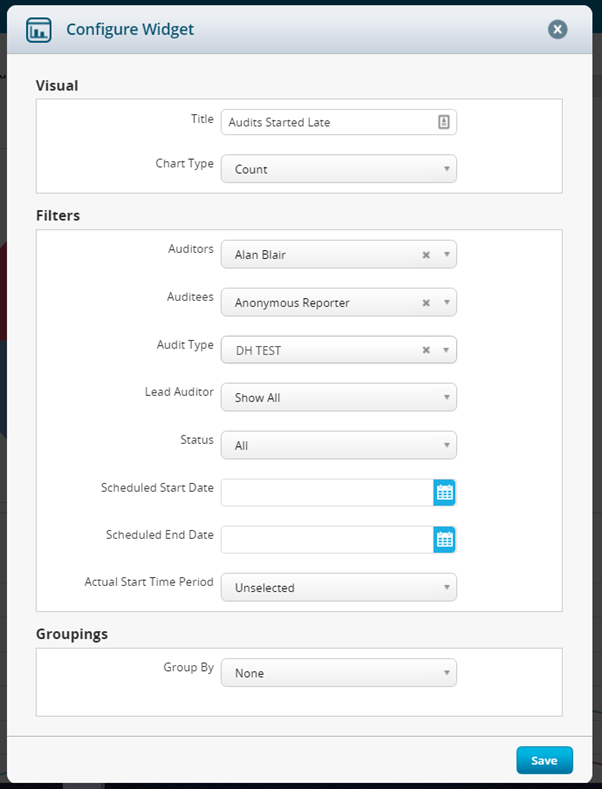This screenshot has width=602, height=789.
Task: Open the Auditees dropdown arrow
Action: pyautogui.click(x=446, y=302)
